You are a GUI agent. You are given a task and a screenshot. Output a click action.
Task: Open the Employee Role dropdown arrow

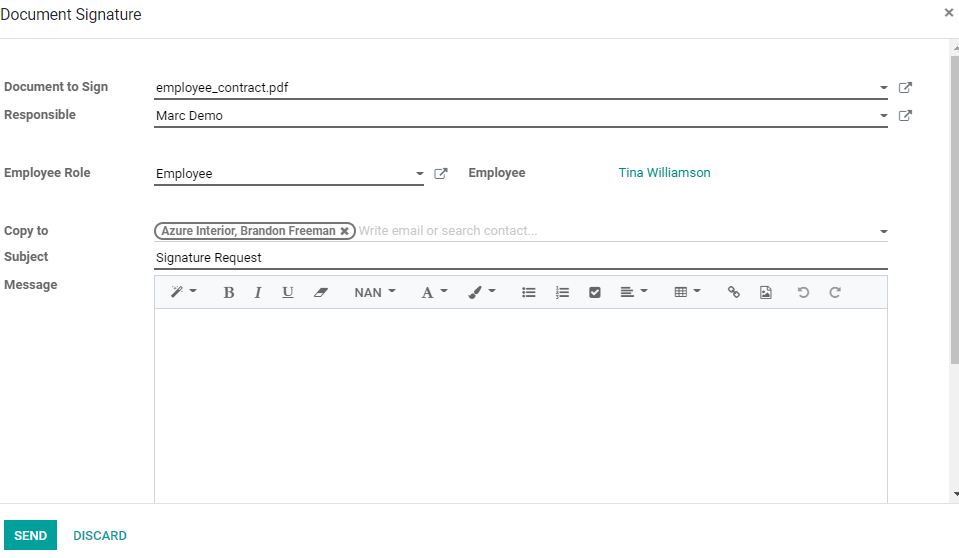[419, 174]
